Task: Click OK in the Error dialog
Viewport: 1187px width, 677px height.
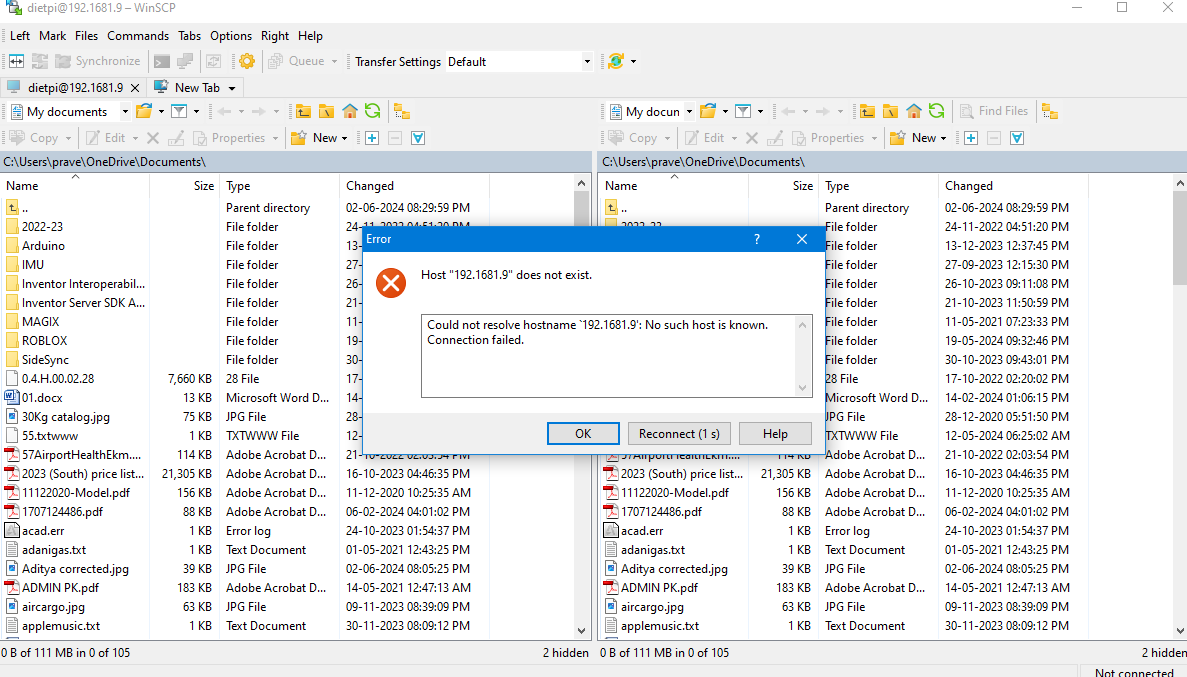Action: tap(583, 434)
